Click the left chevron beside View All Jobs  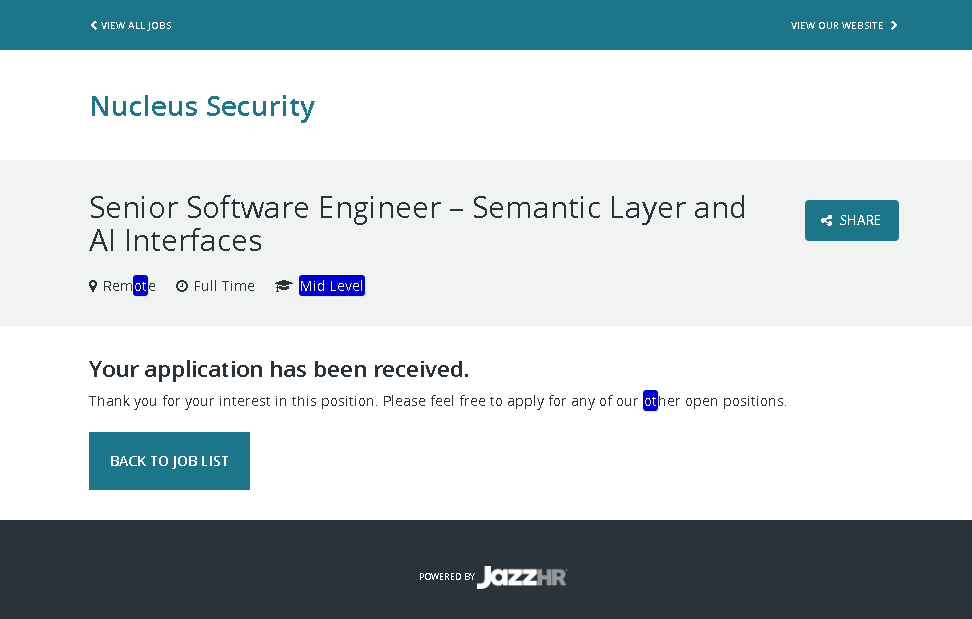point(94,25)
